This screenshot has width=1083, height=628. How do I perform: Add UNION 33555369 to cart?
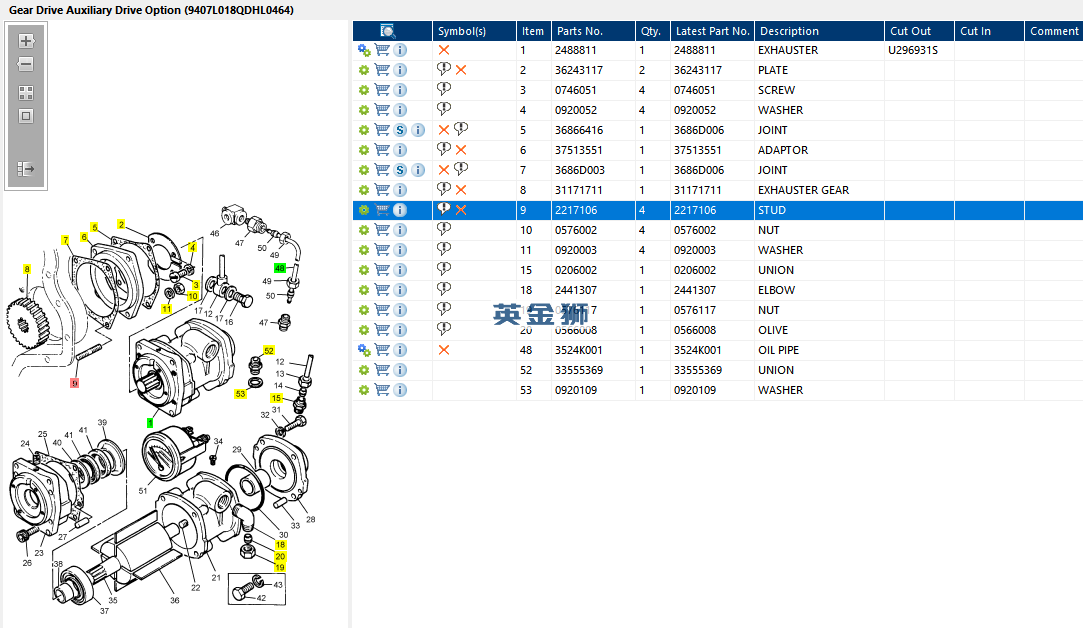coord(382,370)
